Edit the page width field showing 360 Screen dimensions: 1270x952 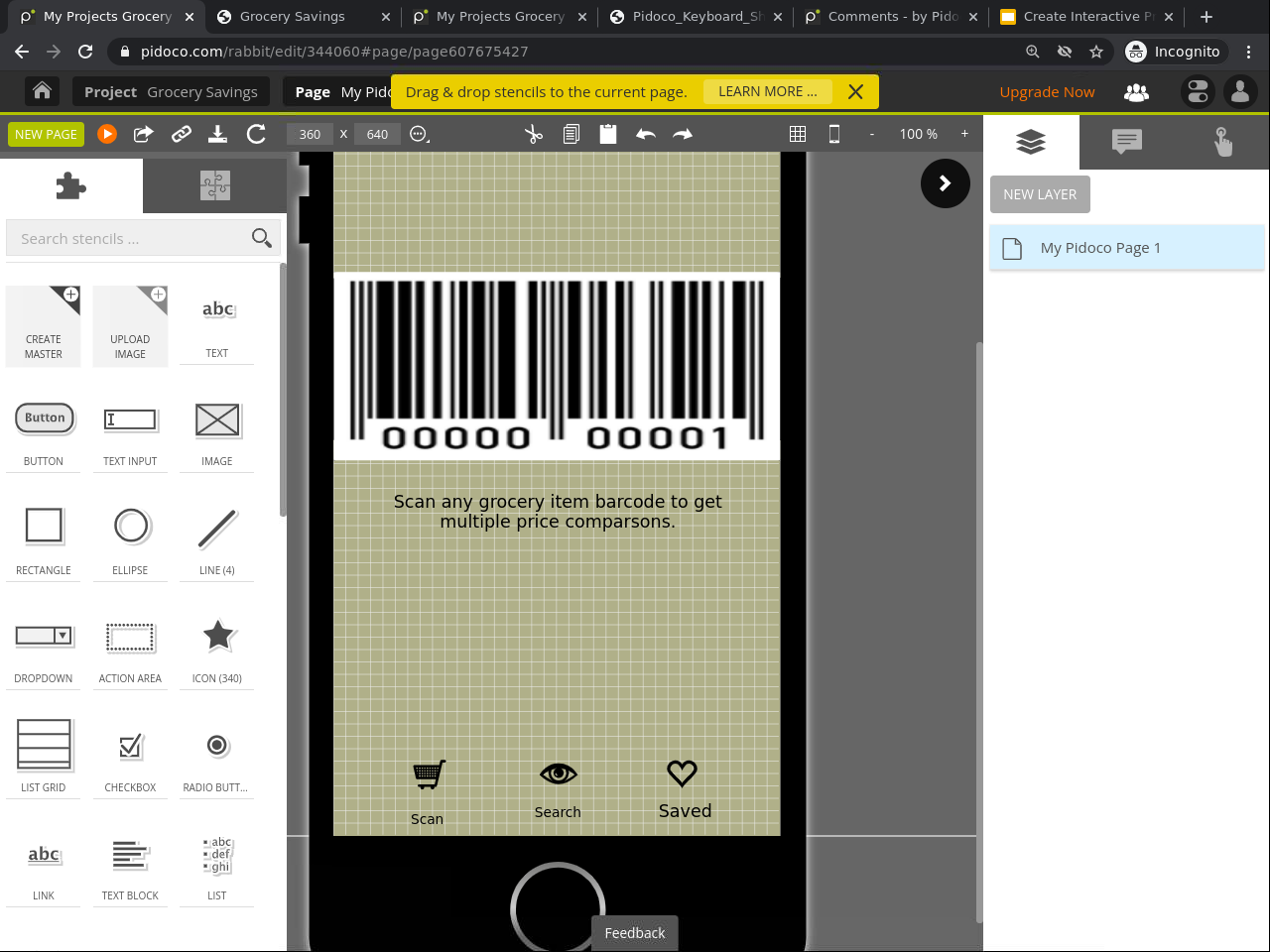(310, 134)
